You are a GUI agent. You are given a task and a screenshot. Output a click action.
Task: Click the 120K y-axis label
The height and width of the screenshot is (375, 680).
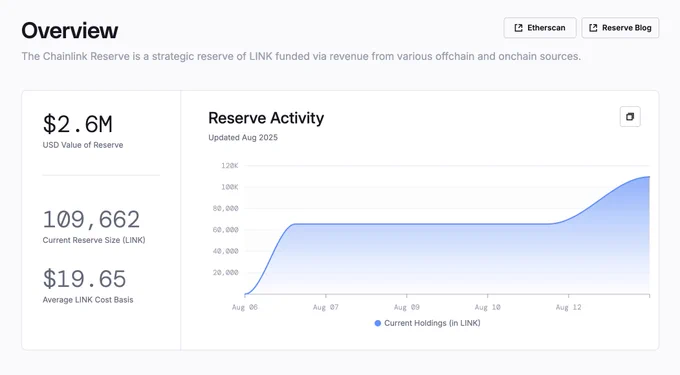tap(230, 166)
